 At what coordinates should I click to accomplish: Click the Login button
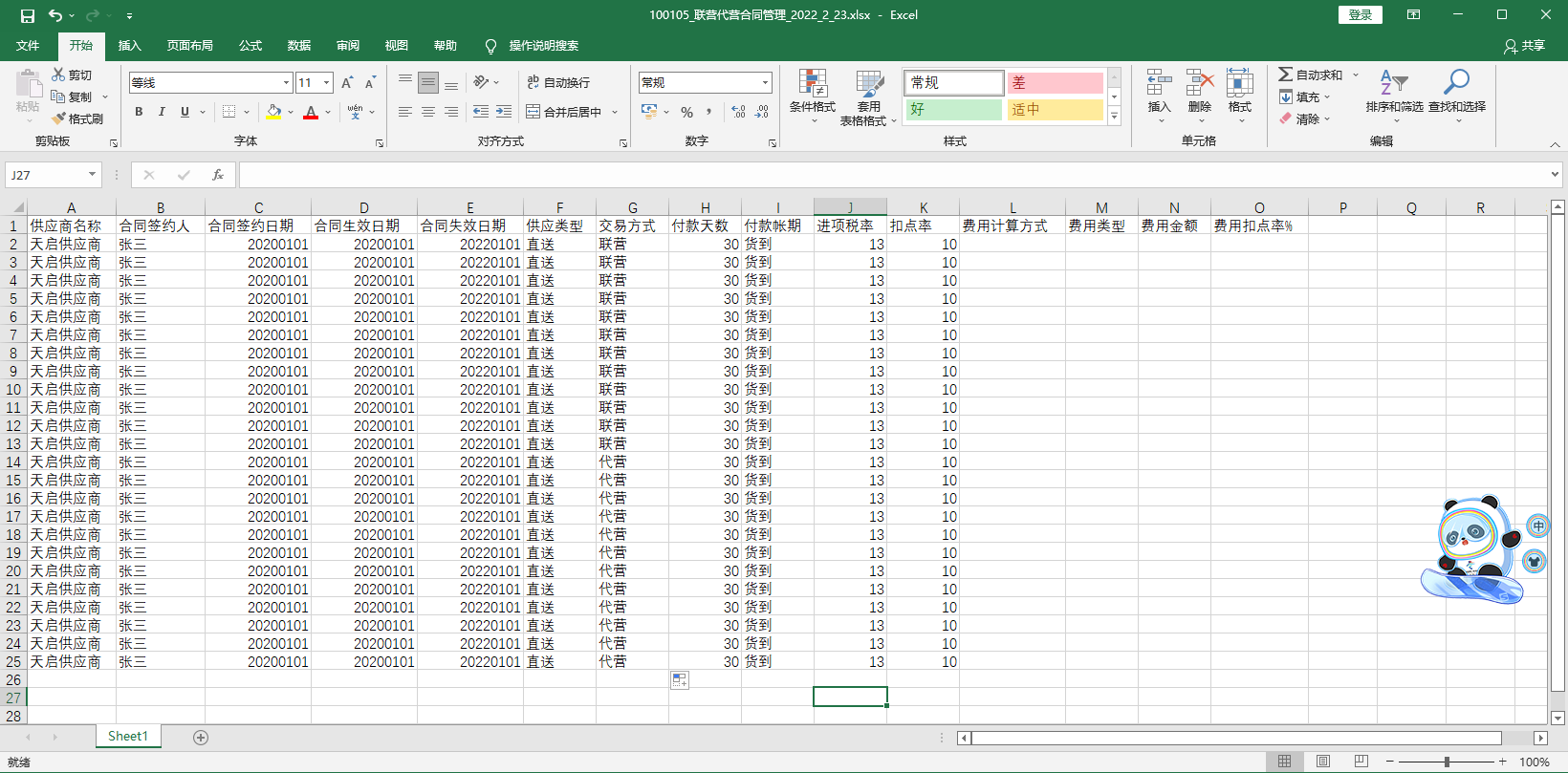[x=1360, y=15]
